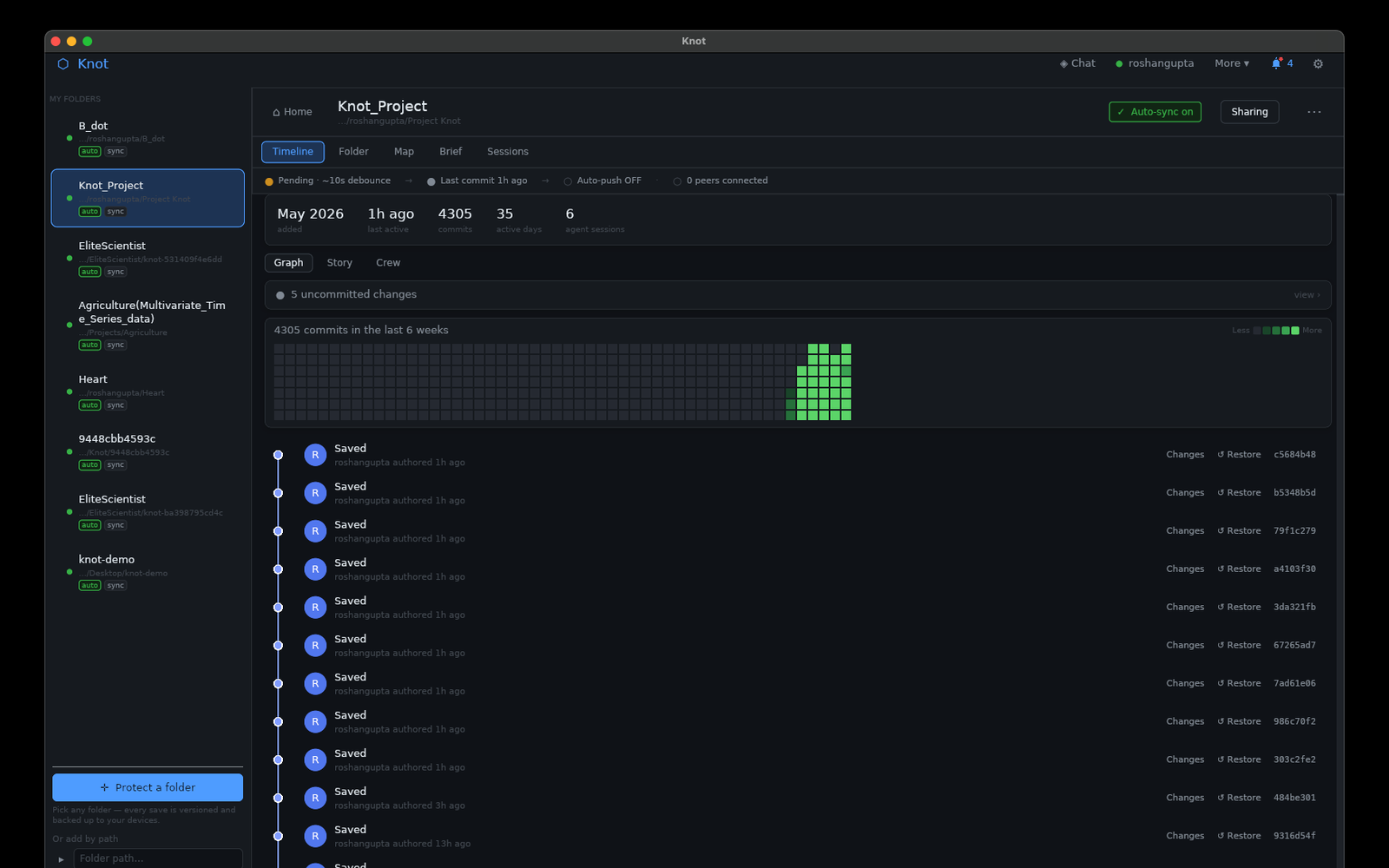Select the 9448cbb4593c folder
1389x868 pixels.
pyautogui.click(x=148, y=451)
